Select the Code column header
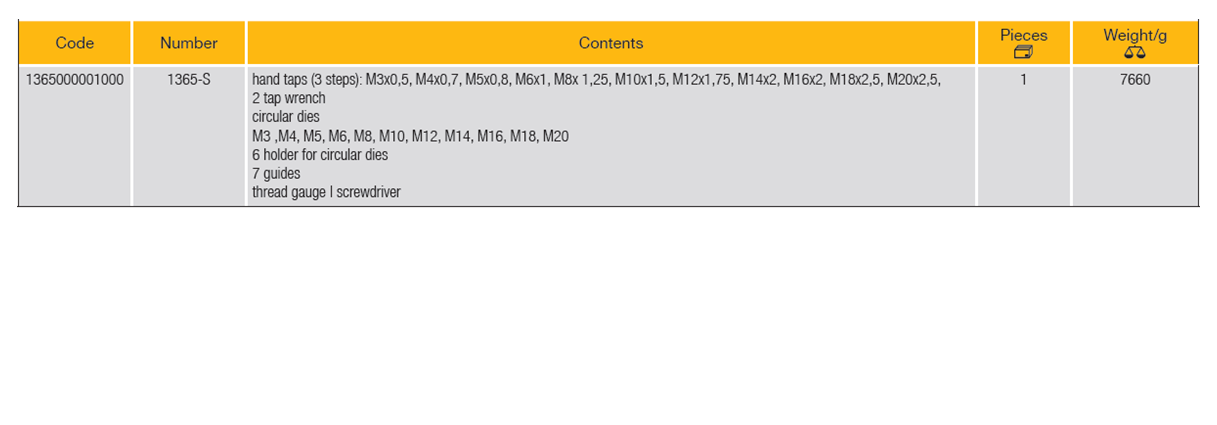Image resolution: width=1217 pixels, height=425 pixels. 75,43
